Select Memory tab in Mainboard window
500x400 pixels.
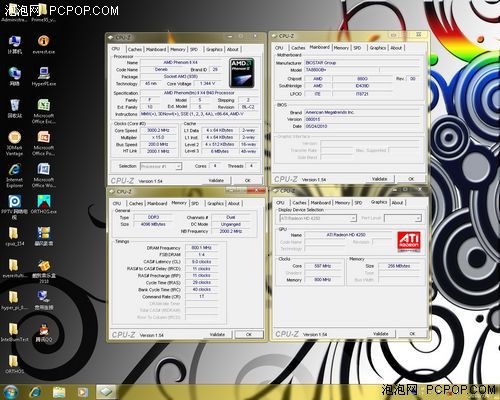pyautogui.click(x=341, y=48)
